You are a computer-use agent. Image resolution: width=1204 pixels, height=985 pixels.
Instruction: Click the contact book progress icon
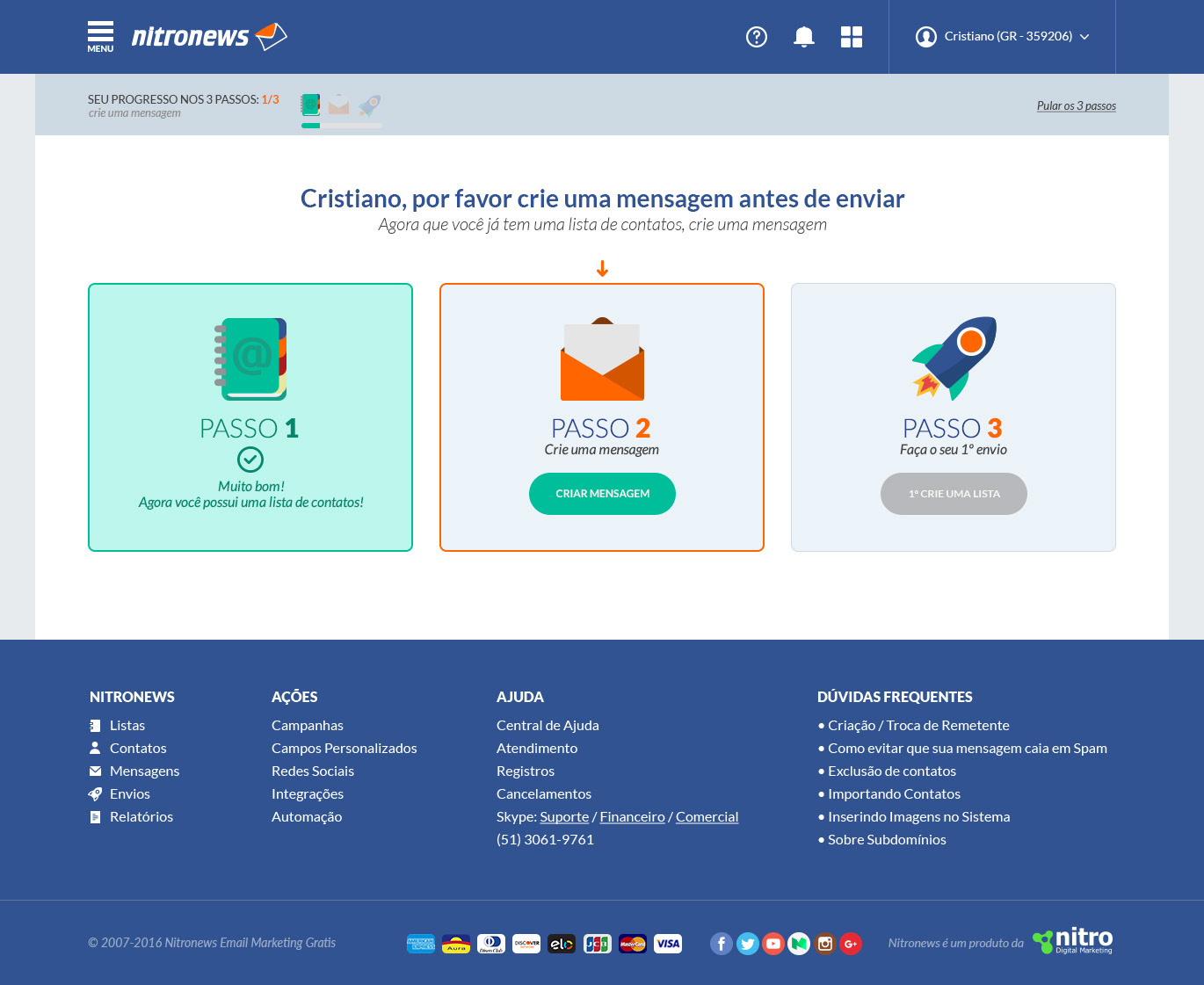pyautogui.click(x=310, y=105)
